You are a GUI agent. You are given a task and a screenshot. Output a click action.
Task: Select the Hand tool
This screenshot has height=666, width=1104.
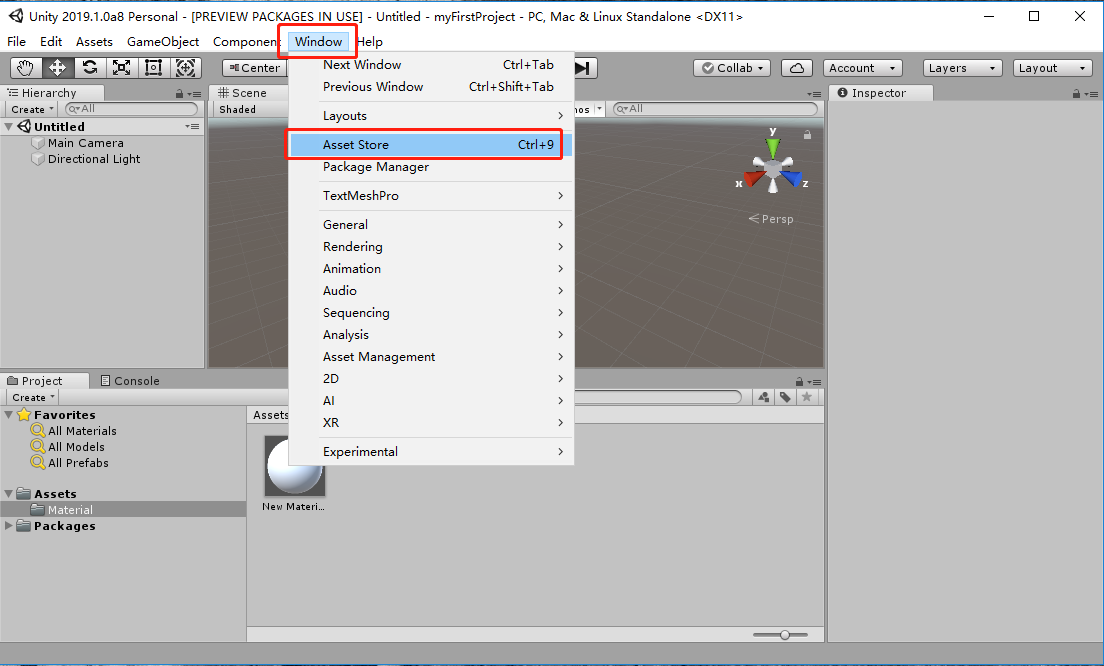click(26, 68)
